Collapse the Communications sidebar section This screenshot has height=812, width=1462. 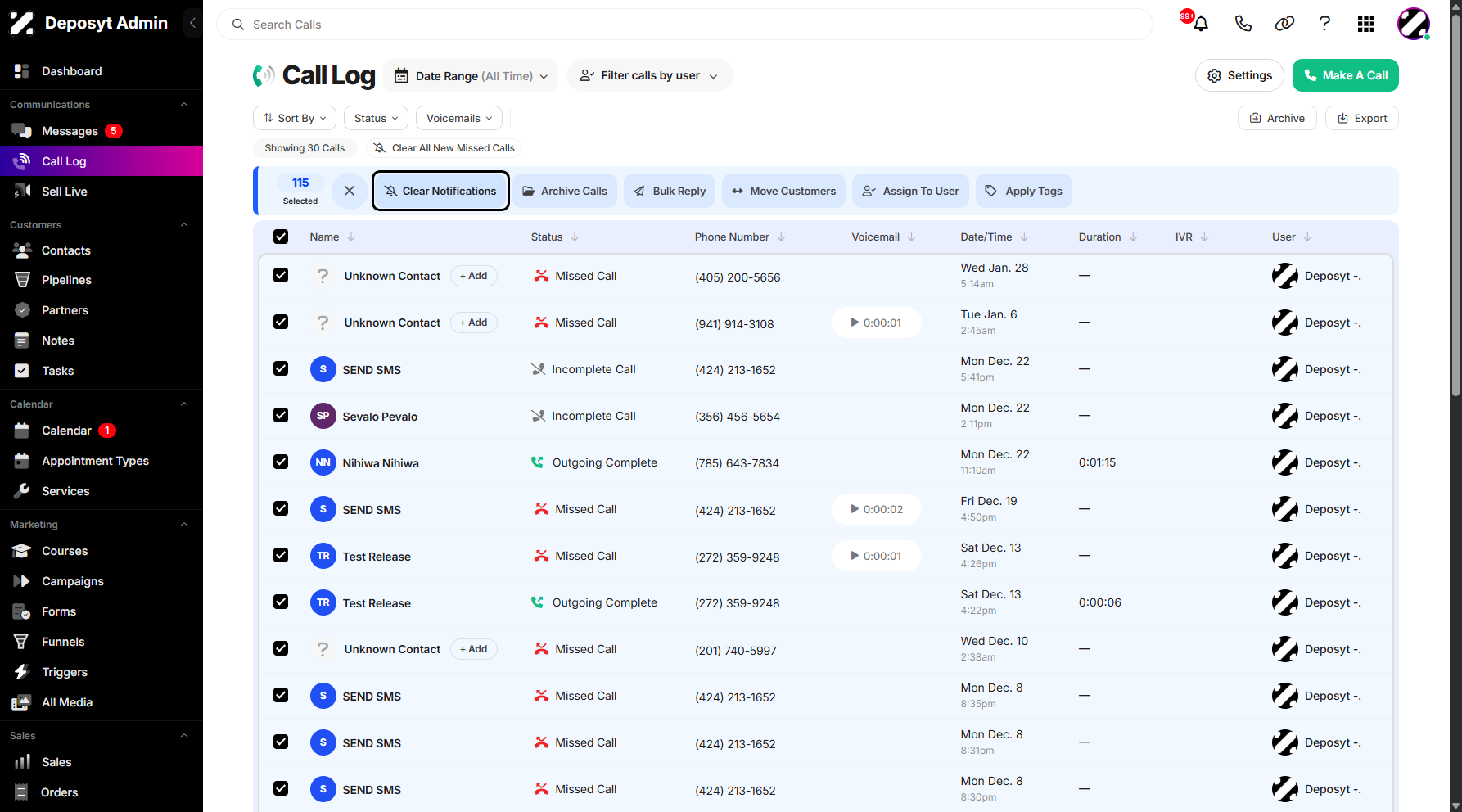(184, 105)
